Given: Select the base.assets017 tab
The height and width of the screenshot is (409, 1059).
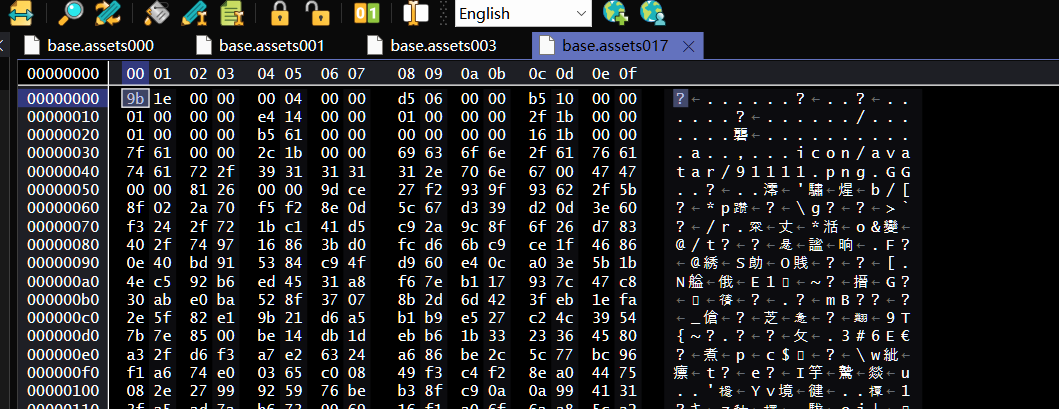Looking at the screenshot, I should pyautogui.click(x=615, y=46).
